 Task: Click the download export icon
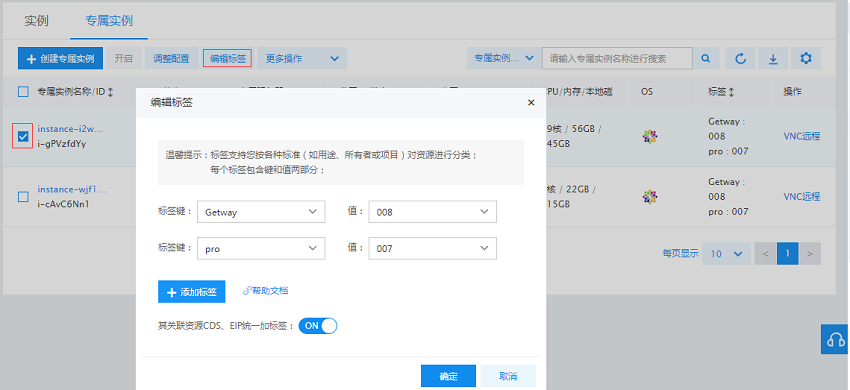click(773, 58)
